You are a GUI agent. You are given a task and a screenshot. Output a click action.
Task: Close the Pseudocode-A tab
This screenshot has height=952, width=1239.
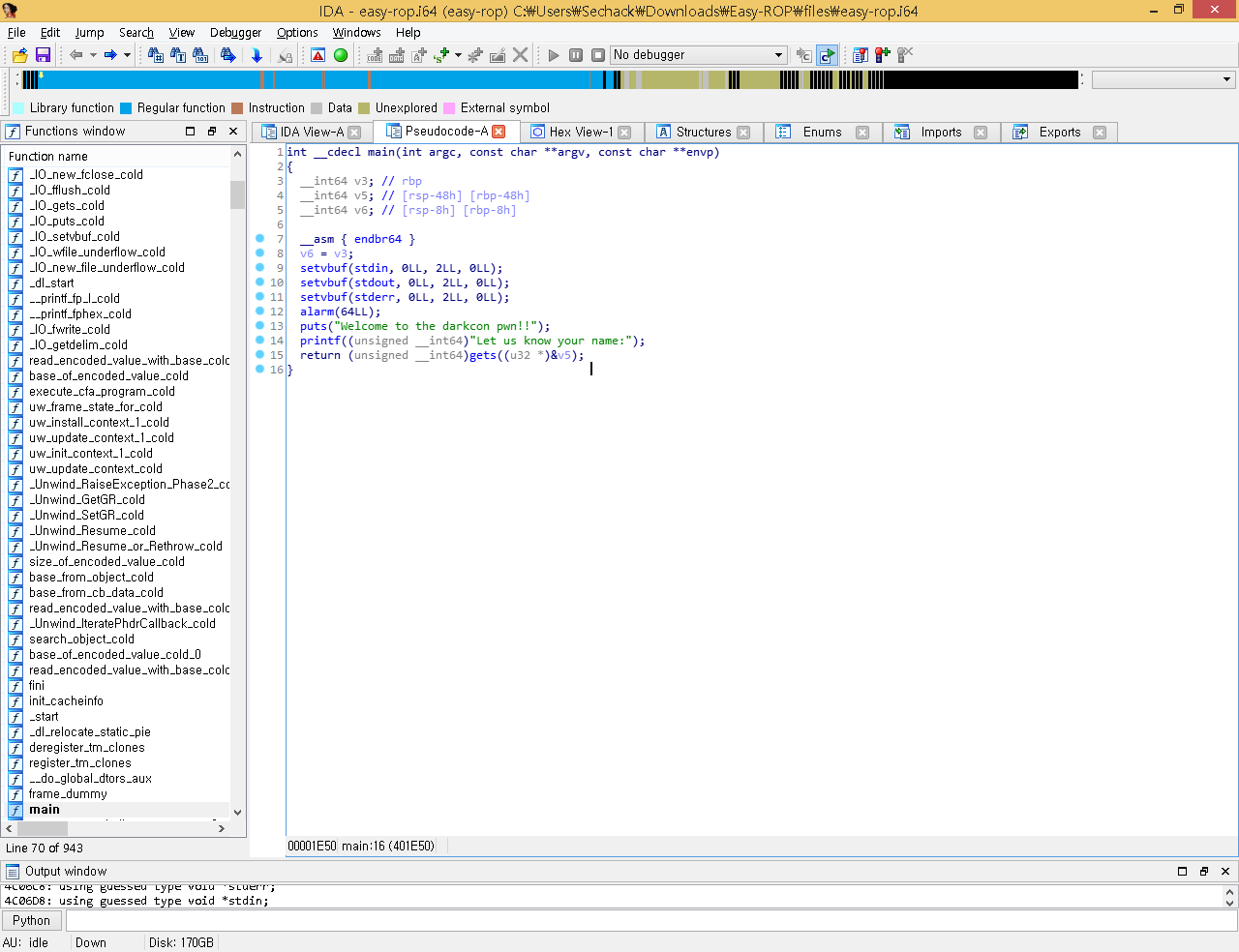[x=499, y=132]
